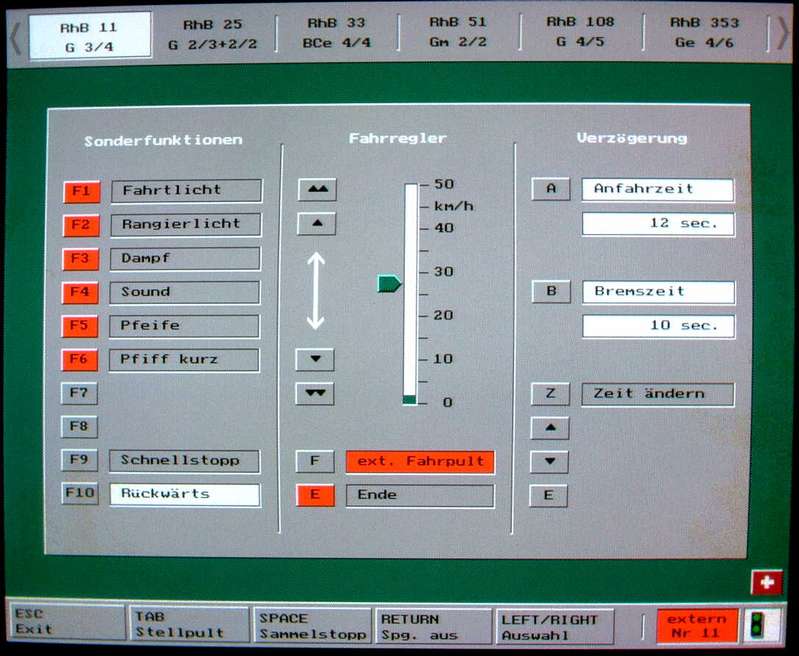Increase delay time with up arrow

[549, 428]
